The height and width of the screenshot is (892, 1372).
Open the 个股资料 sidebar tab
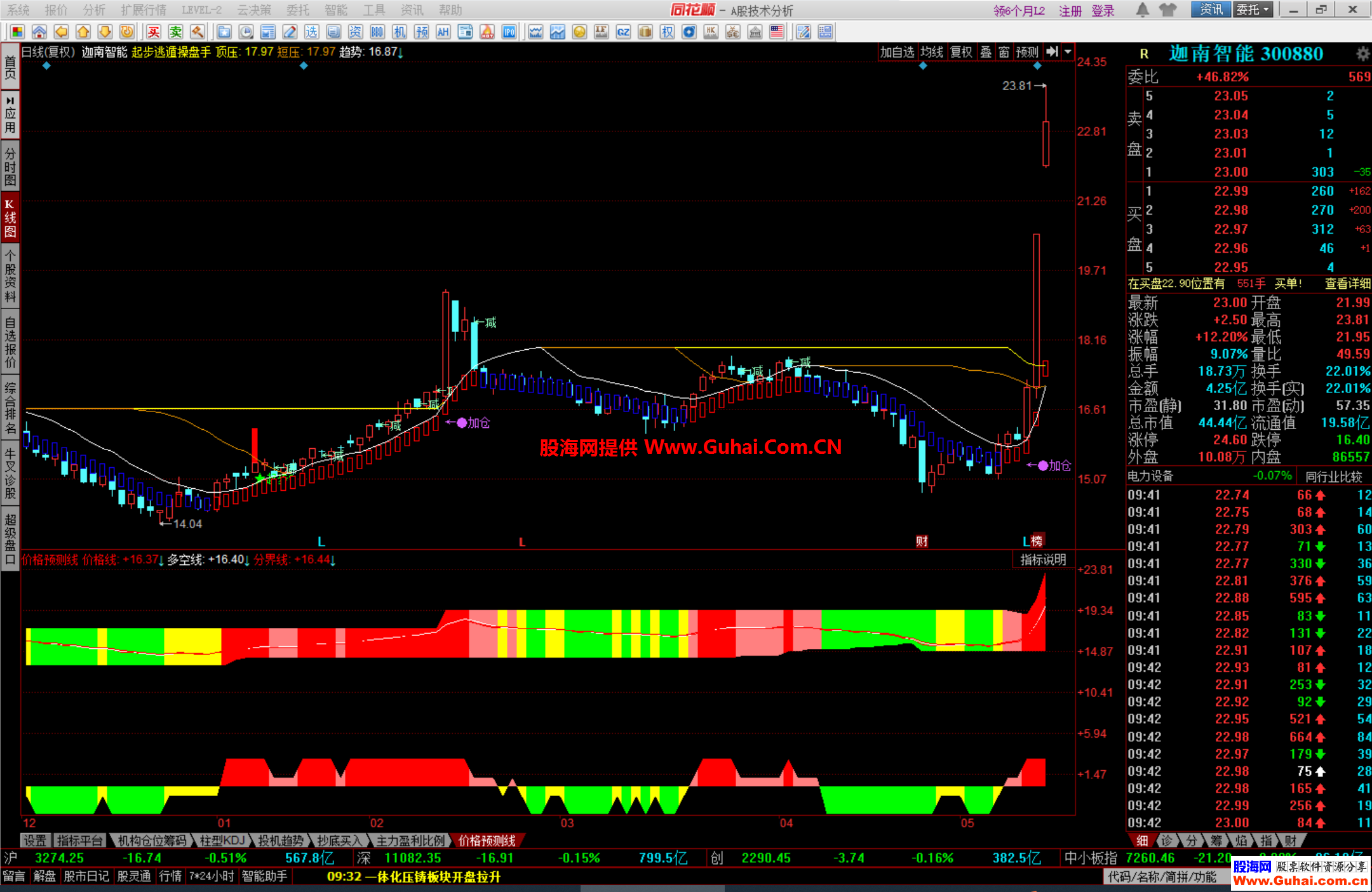click(x=10, y=276)
